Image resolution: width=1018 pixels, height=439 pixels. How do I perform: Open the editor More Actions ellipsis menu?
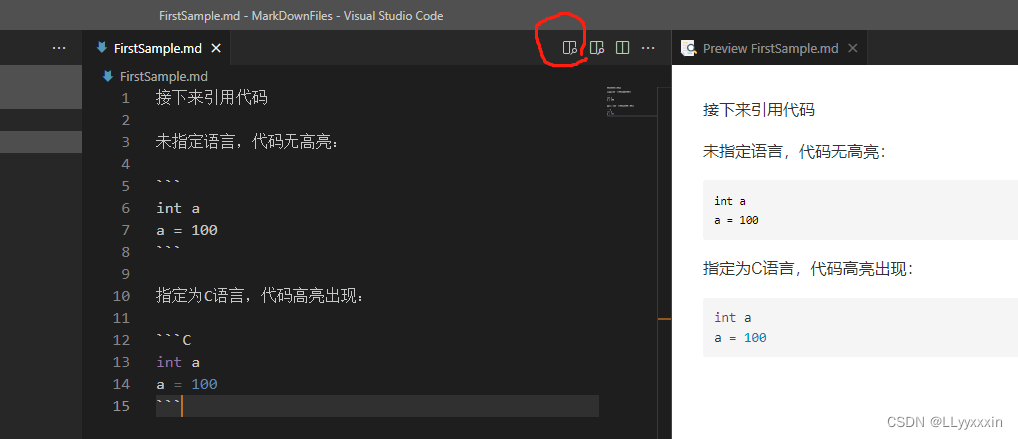tap(648, 47)
